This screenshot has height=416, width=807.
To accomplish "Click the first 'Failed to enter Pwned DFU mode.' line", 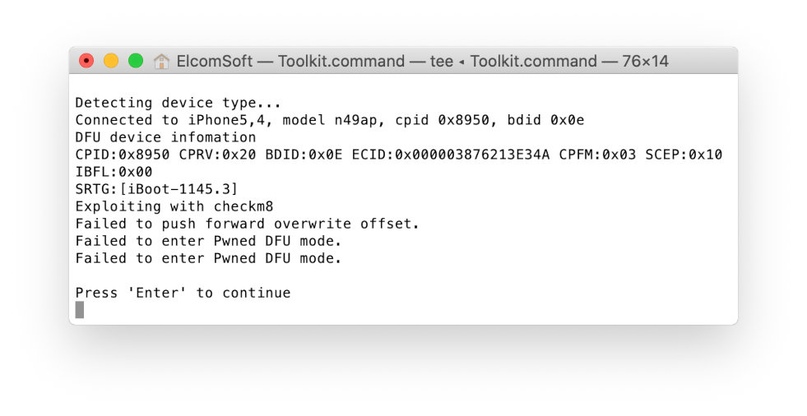I will click(x=208, y=241).
